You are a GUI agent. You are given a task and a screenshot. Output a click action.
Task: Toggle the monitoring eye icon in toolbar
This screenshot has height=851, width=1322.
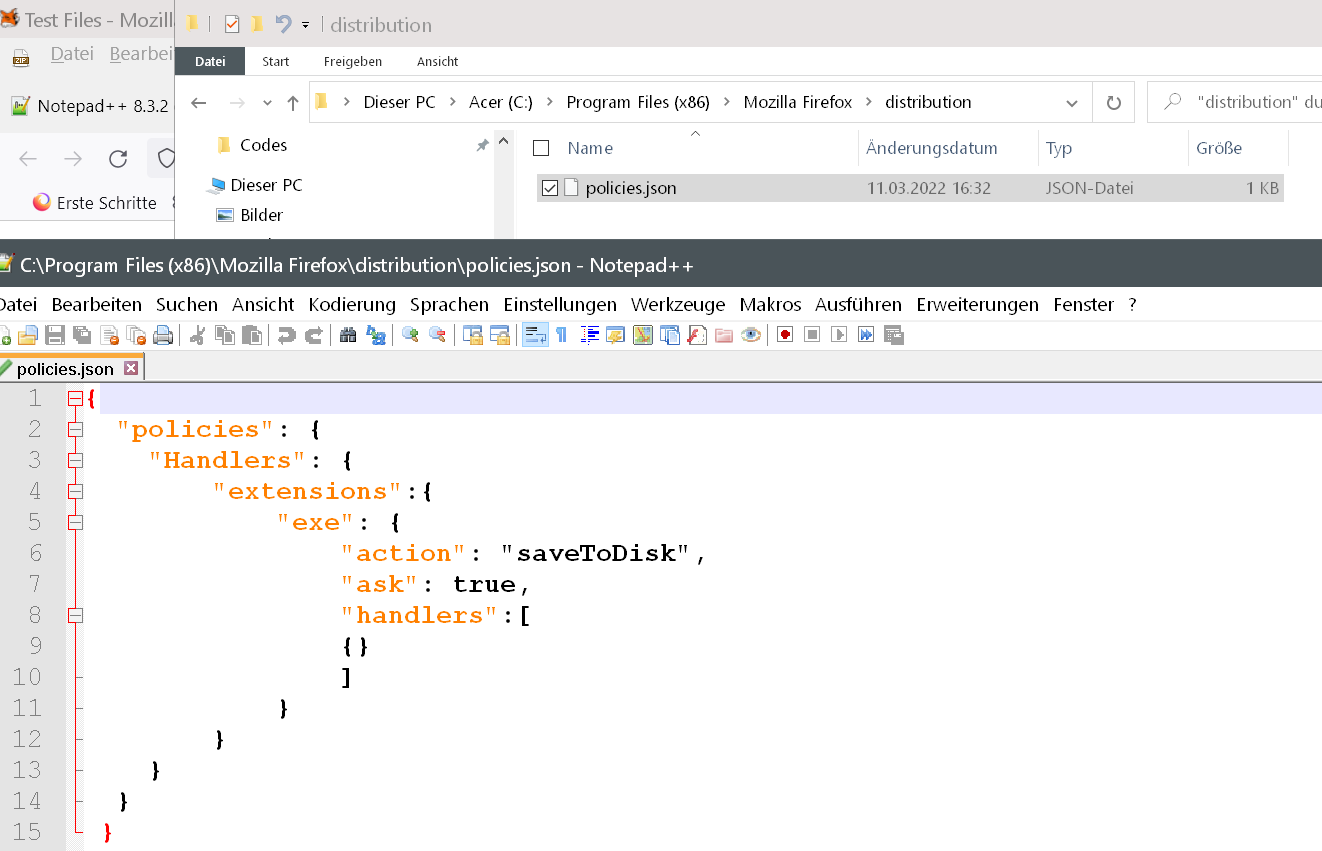[750, 335]
